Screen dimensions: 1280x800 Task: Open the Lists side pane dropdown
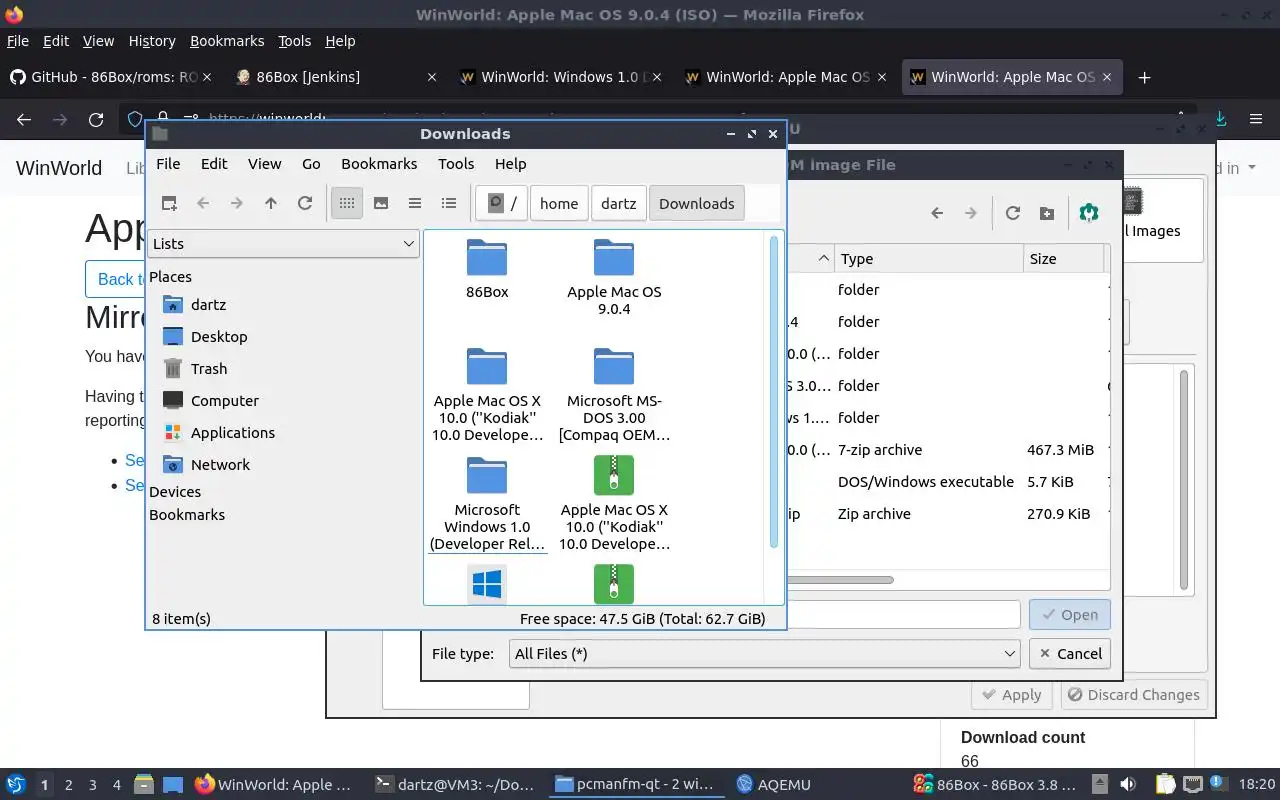283,243
